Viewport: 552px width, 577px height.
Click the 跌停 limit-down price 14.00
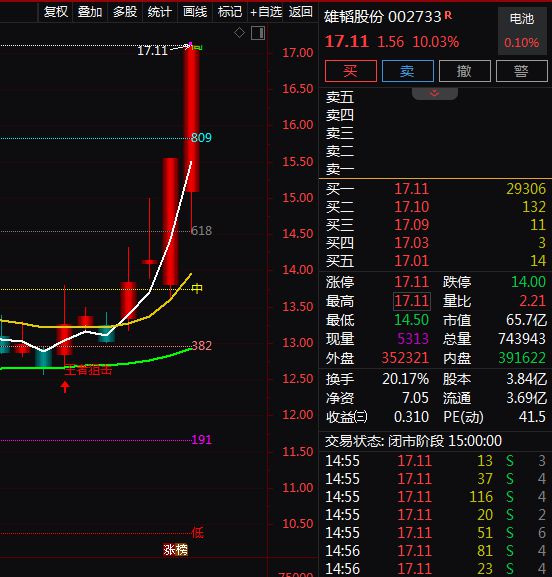(x=528, y=282)
